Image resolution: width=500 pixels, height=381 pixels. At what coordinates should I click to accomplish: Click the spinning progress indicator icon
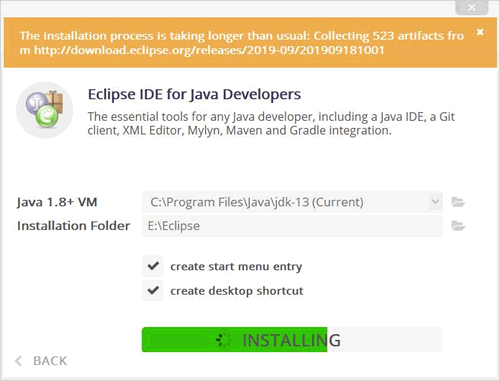(223, 340)
